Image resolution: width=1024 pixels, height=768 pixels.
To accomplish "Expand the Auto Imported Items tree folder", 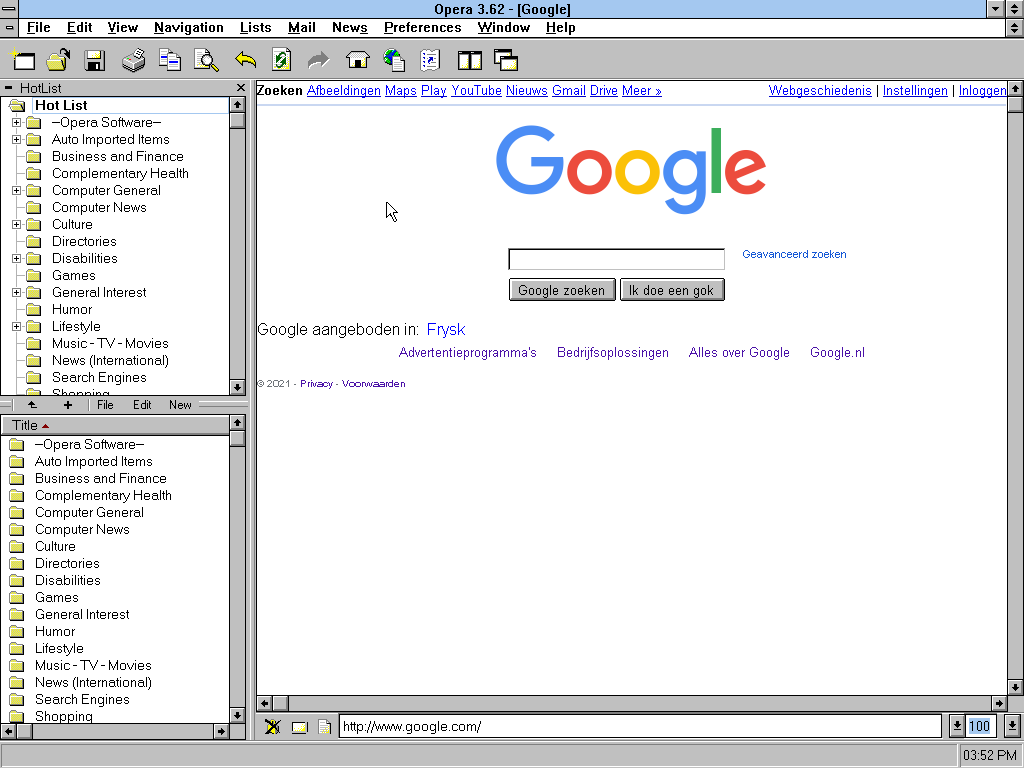I will click(16, 140).
